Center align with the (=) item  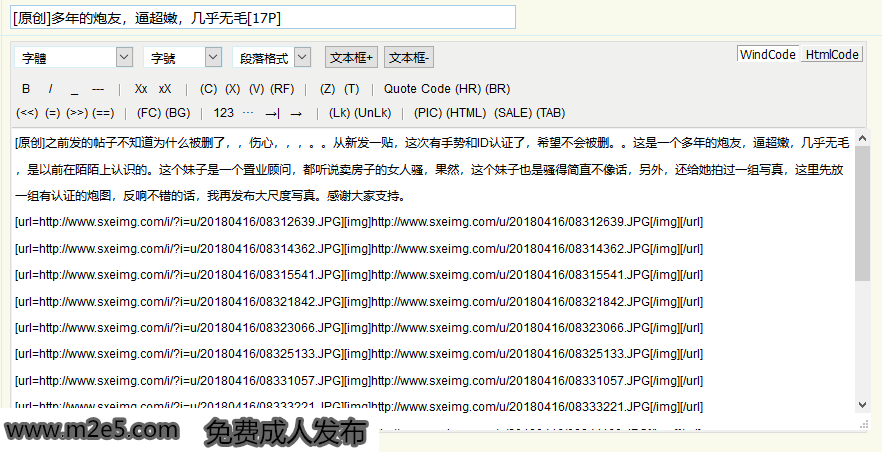(52, 113)
